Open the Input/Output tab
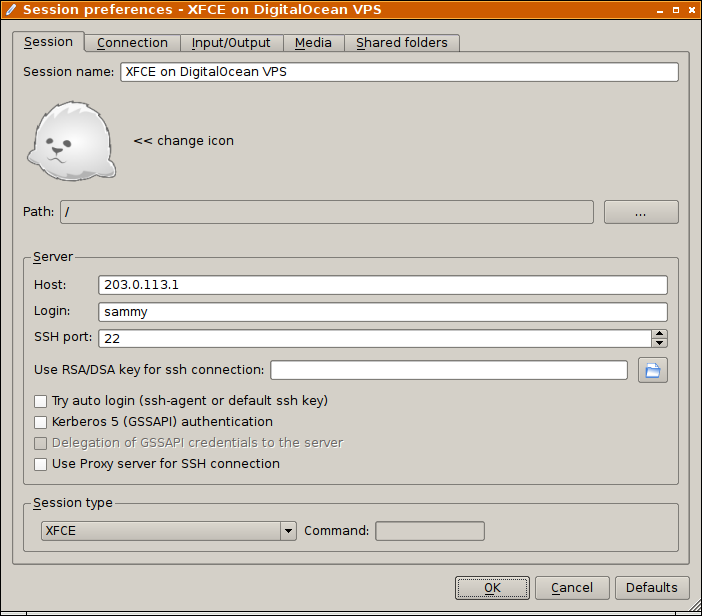This screenshot has width=702, height=616. coord(231,43)
